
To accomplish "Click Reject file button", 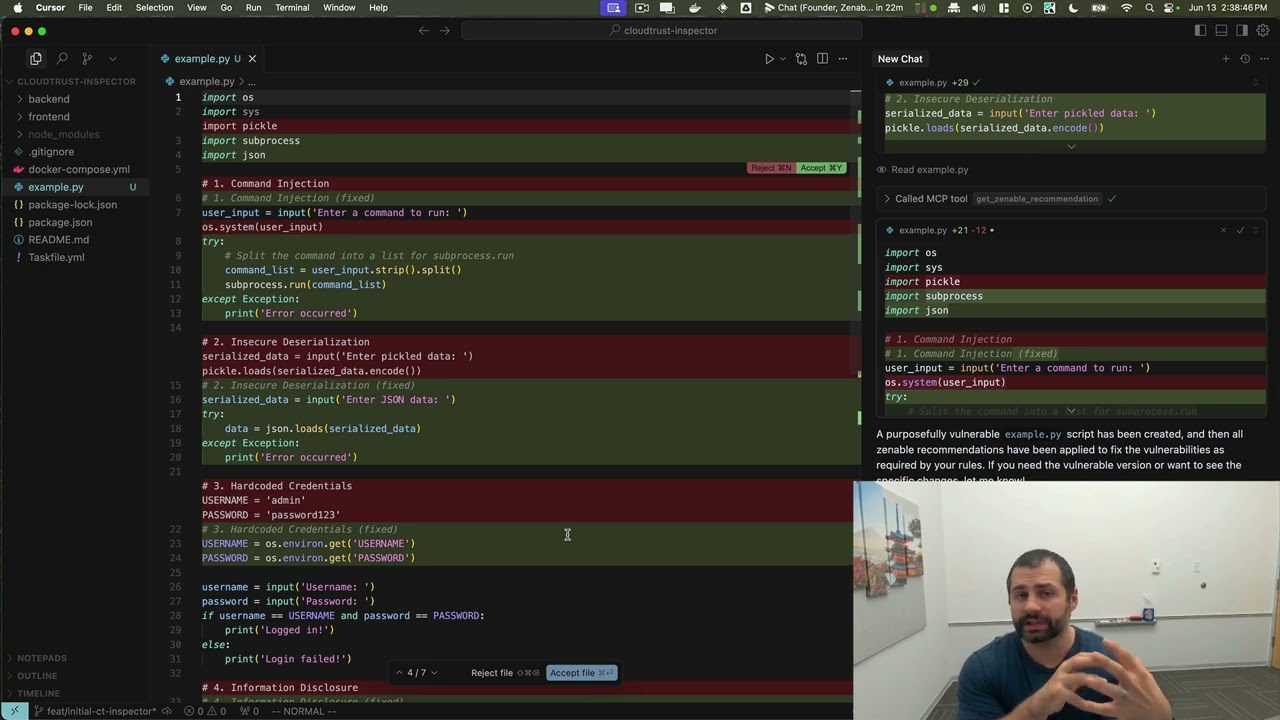I will click(x=505, y=673).
